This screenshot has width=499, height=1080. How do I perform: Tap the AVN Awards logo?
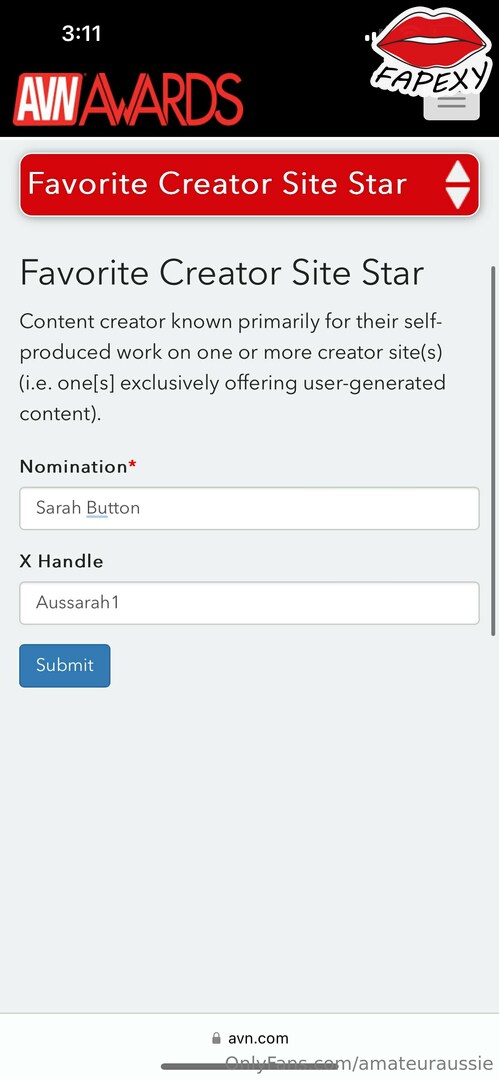click(128, 99)
